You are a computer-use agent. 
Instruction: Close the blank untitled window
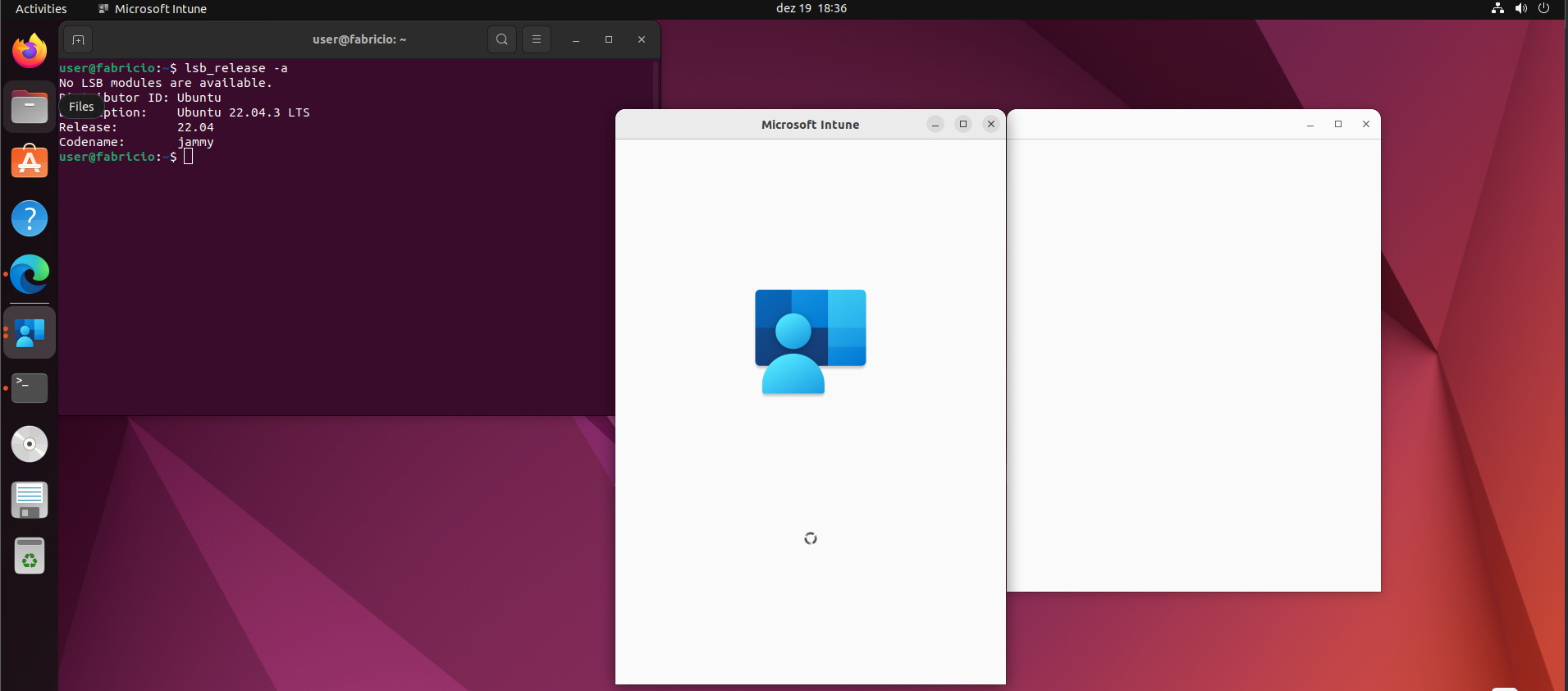pos(1366,124)
